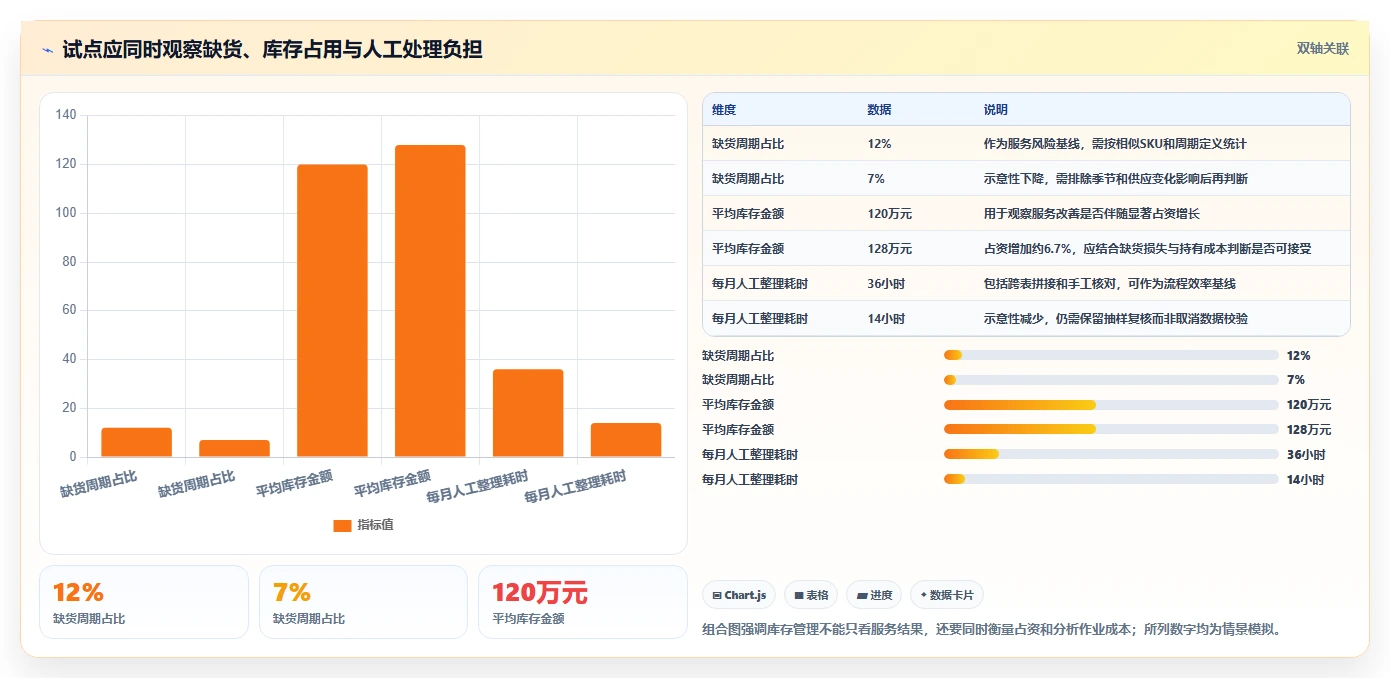
Task: Click the y-axis label 100
Action: 66,213
